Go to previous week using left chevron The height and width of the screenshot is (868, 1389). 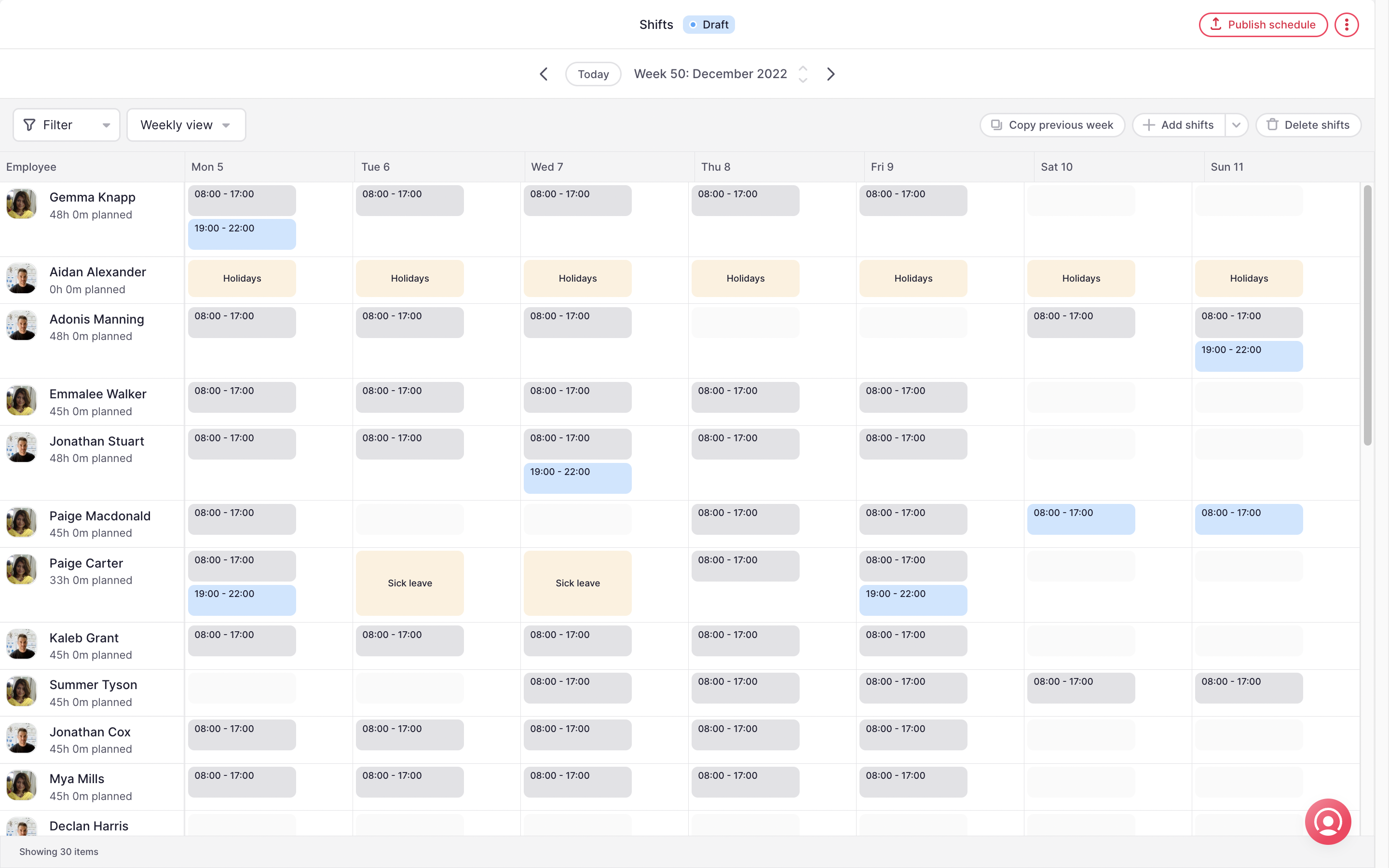543,73
